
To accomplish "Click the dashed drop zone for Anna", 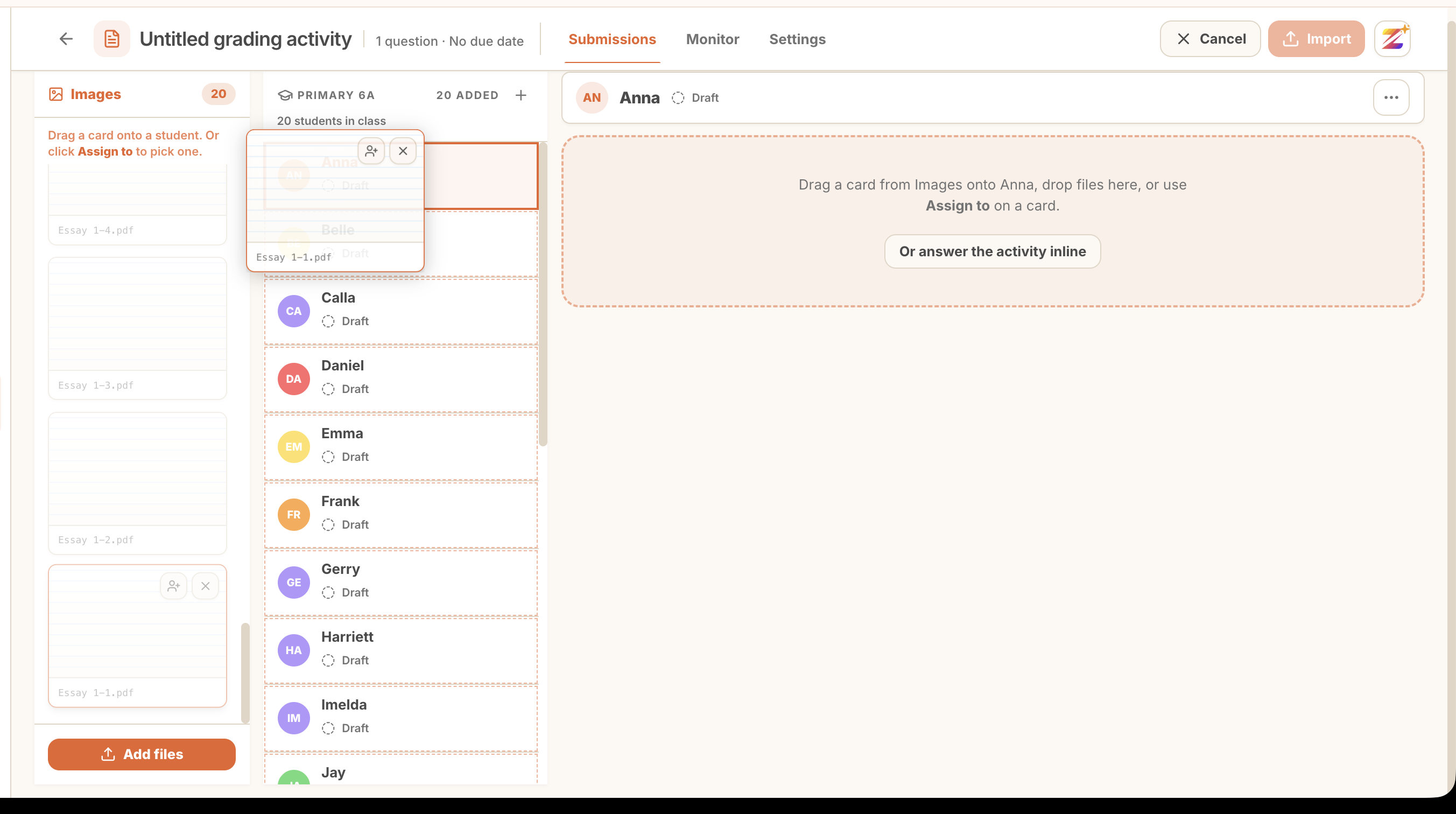I will coord(993,222).
